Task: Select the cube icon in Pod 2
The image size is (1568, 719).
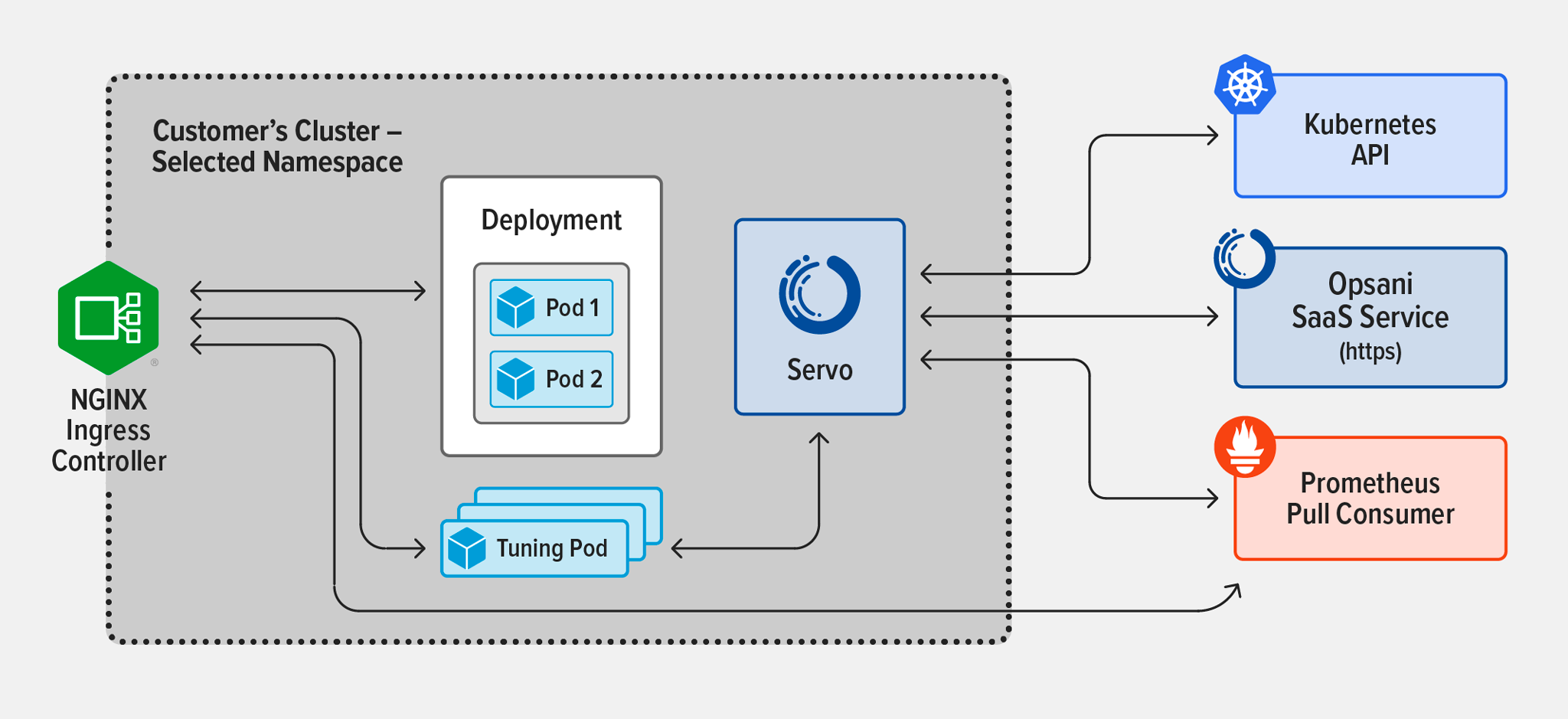Action: point(515,379)
